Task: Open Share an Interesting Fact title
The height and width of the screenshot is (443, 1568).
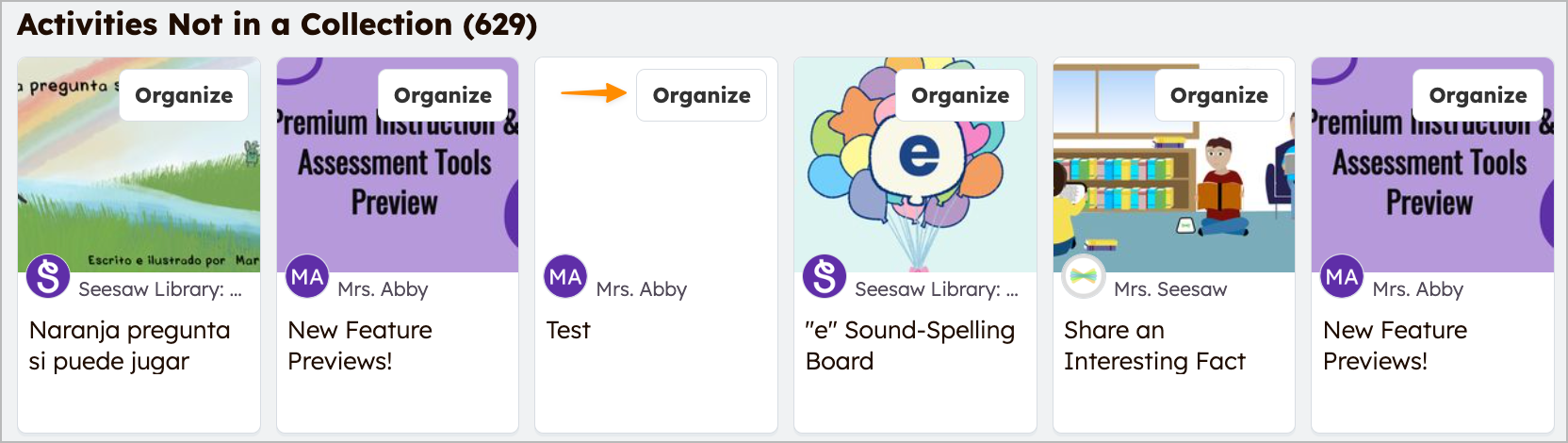Action: click(x=1154, y=345)
